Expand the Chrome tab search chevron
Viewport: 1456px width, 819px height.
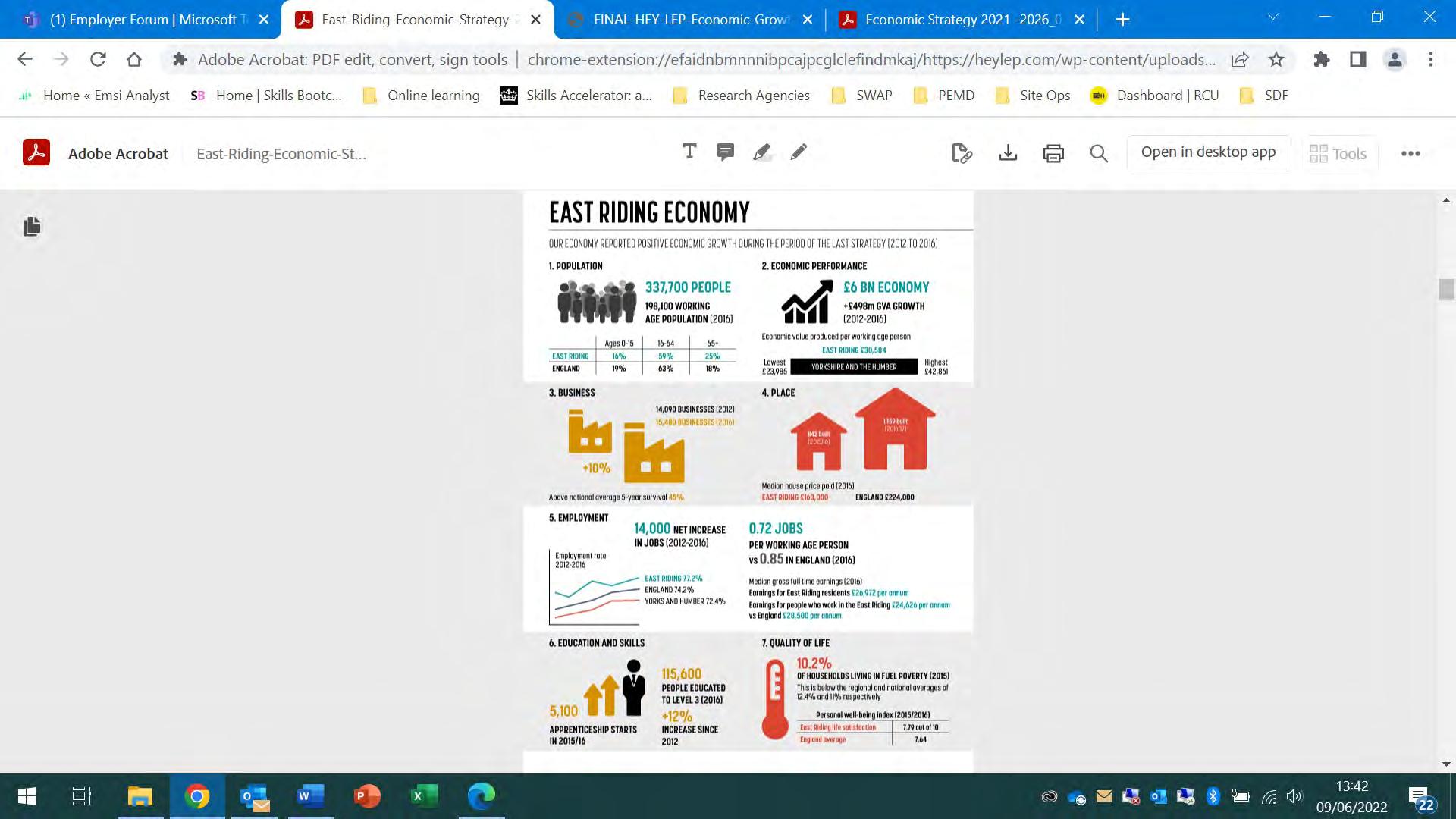tap(1273, 17)
